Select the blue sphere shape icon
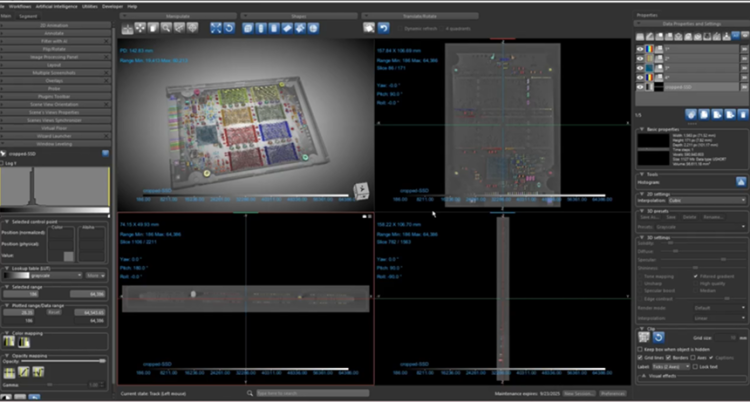The image size is (750, 402). tap(313, 28)
